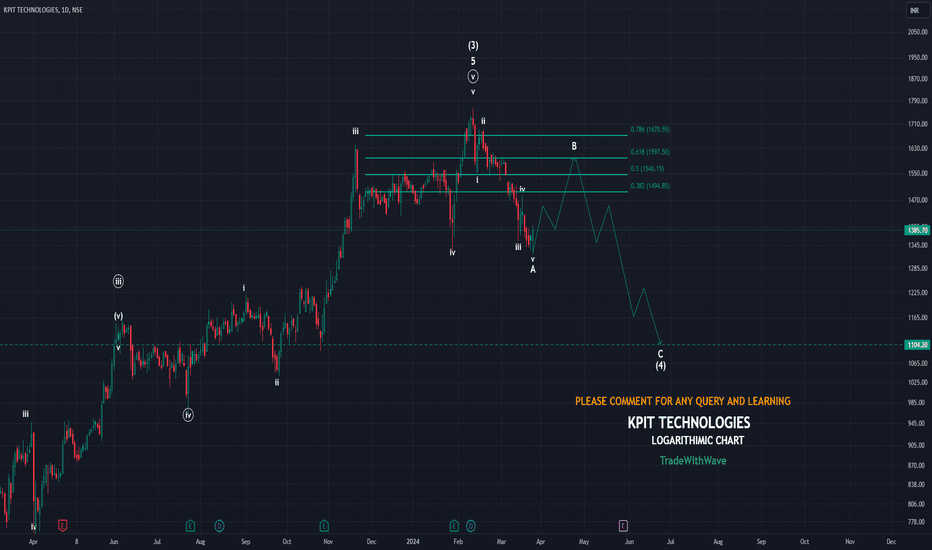Click the LOGARITHIMIC CHART annotation
932x550 pixels.
click(x=698, y=441)
